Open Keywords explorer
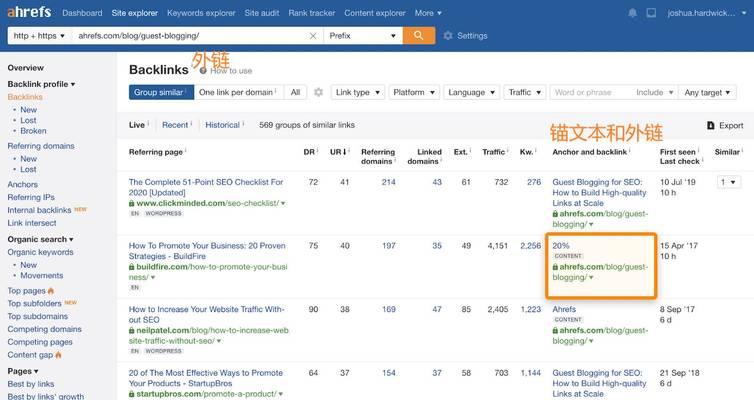 (x=201, y=13)
